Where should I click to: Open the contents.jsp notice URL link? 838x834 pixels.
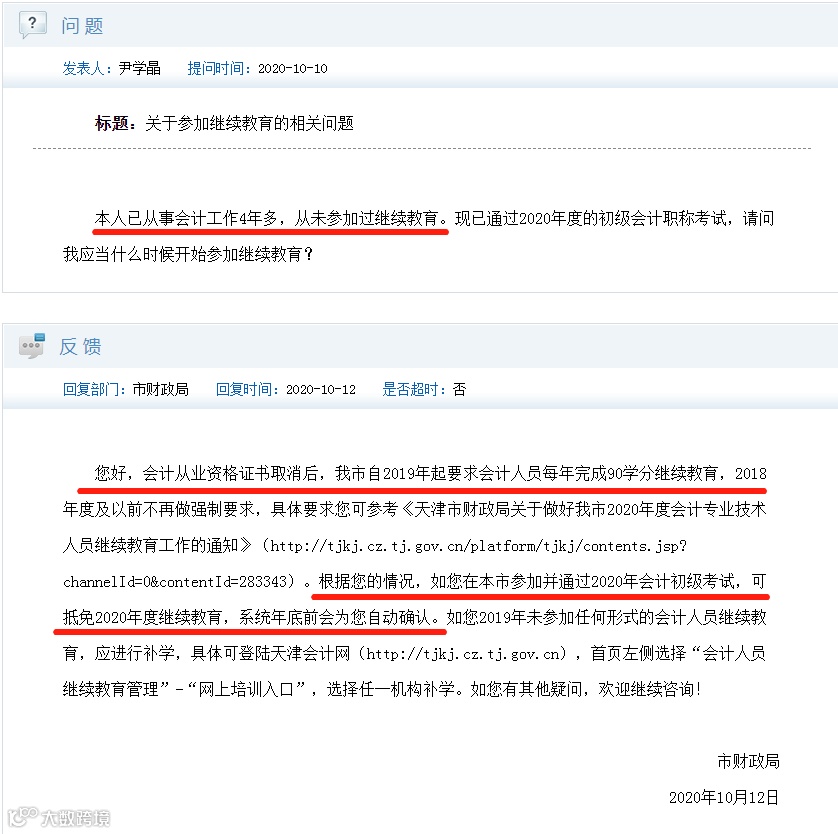coord(374,564)
